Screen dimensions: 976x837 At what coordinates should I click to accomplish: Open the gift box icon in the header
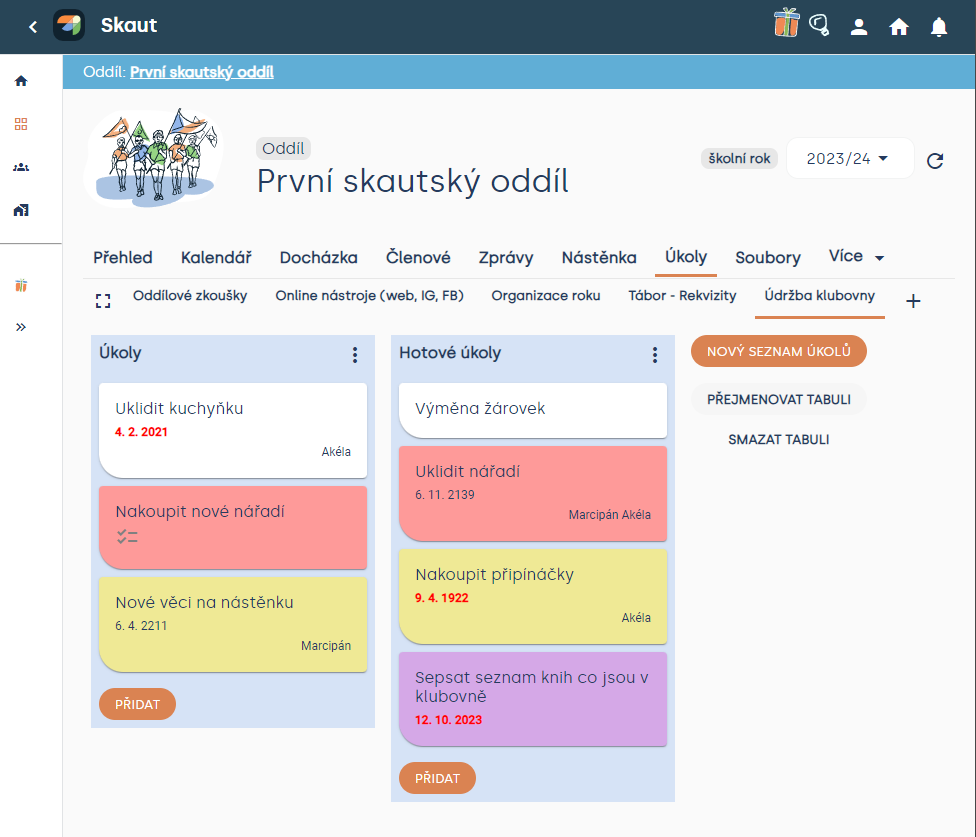pyautogui.click(x=786, y=23)
